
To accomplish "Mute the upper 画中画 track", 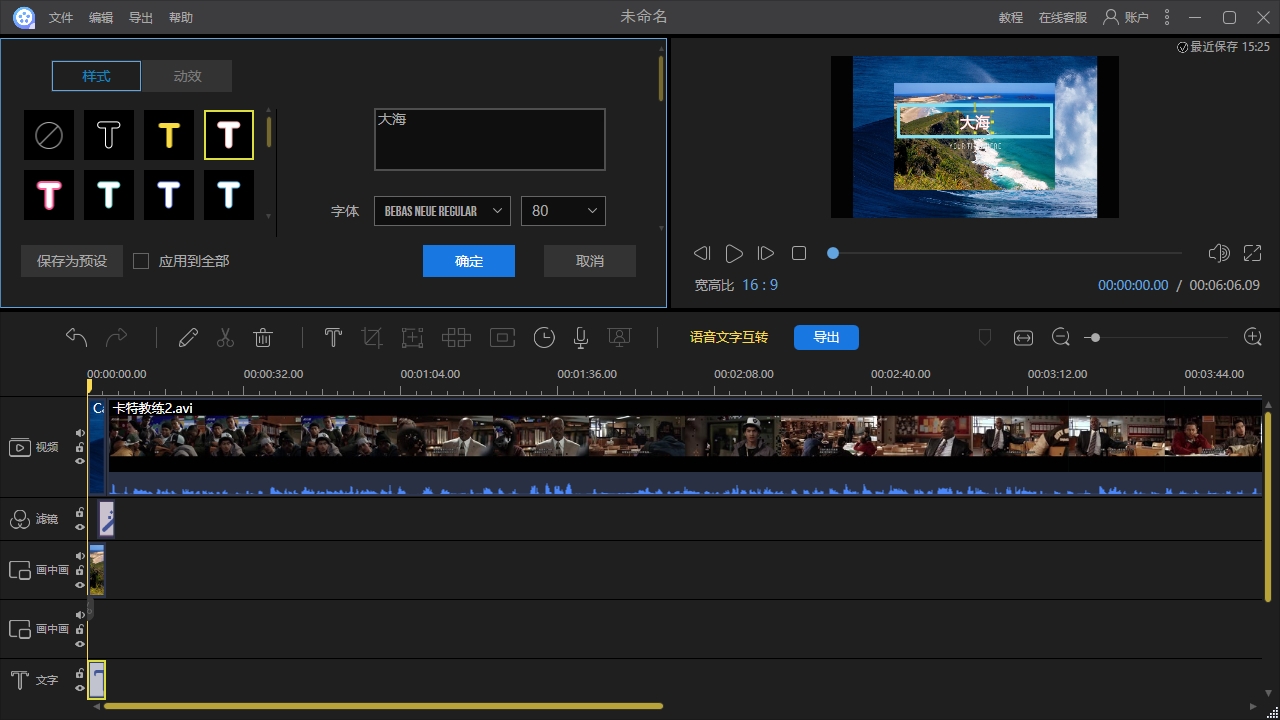I will coord(80,556).
